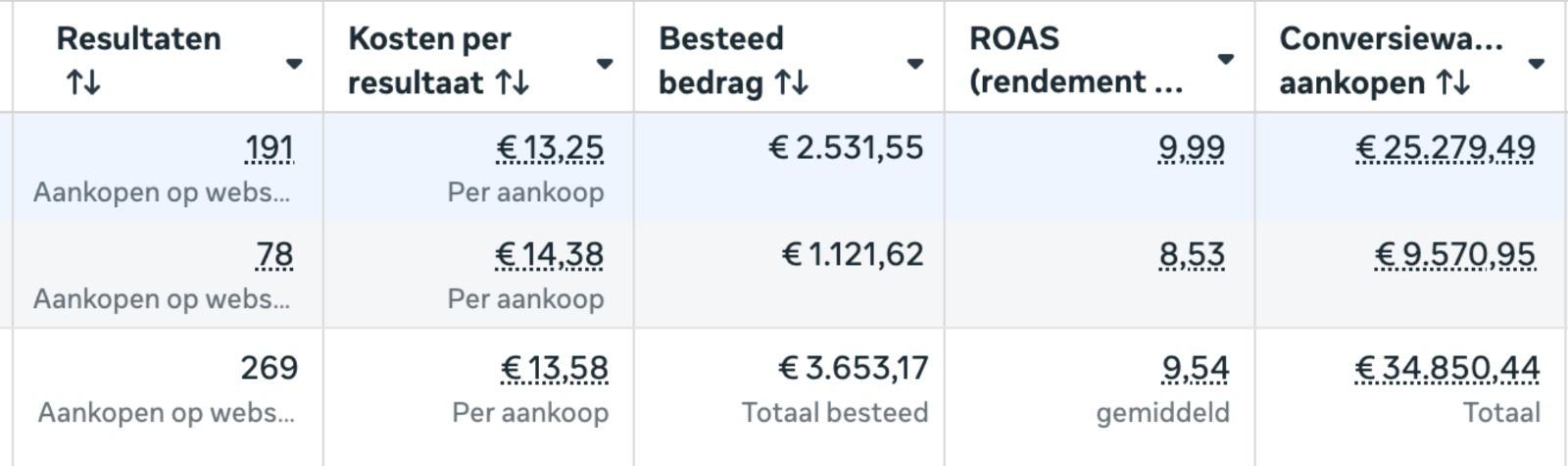Select the €2.531,55 spent amount cell
The image size is (1568, 466).
tap(846, 148)
